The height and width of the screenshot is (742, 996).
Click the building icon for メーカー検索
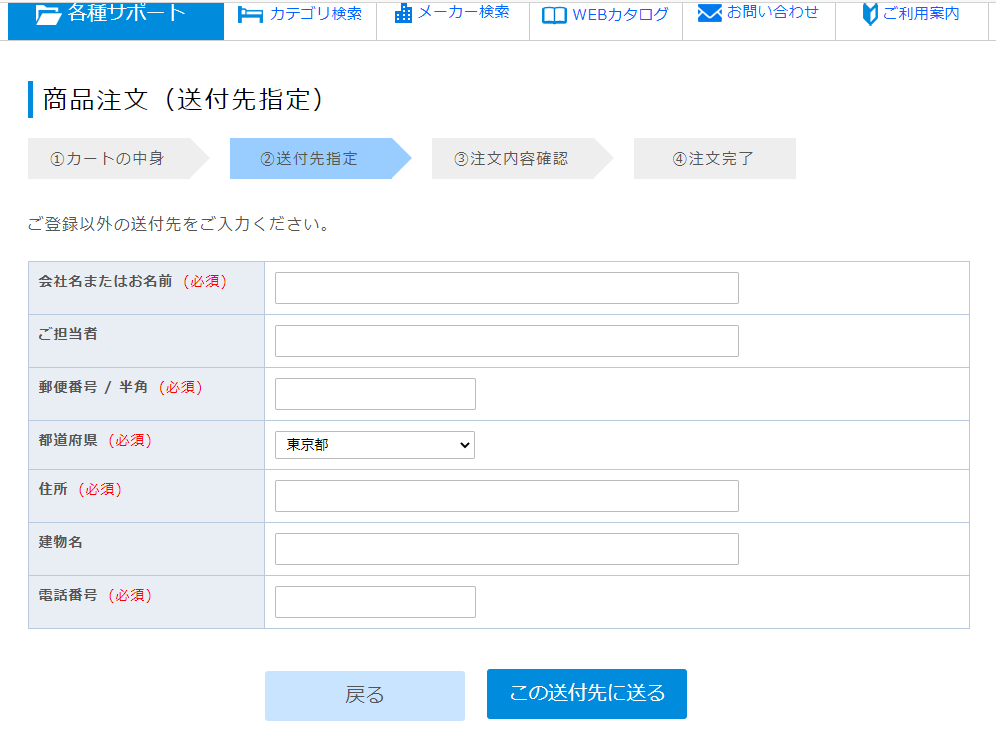coord(403,14)
